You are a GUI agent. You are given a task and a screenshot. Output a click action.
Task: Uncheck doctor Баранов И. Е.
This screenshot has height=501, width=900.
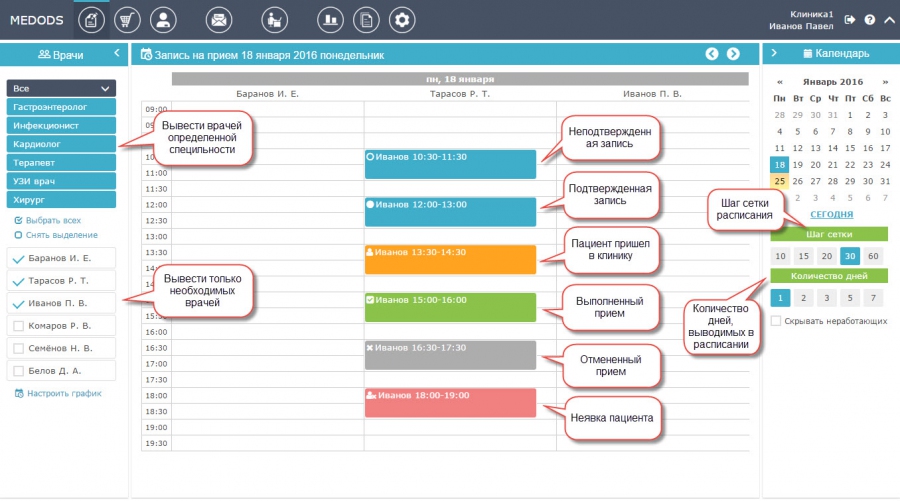point(18,259)
